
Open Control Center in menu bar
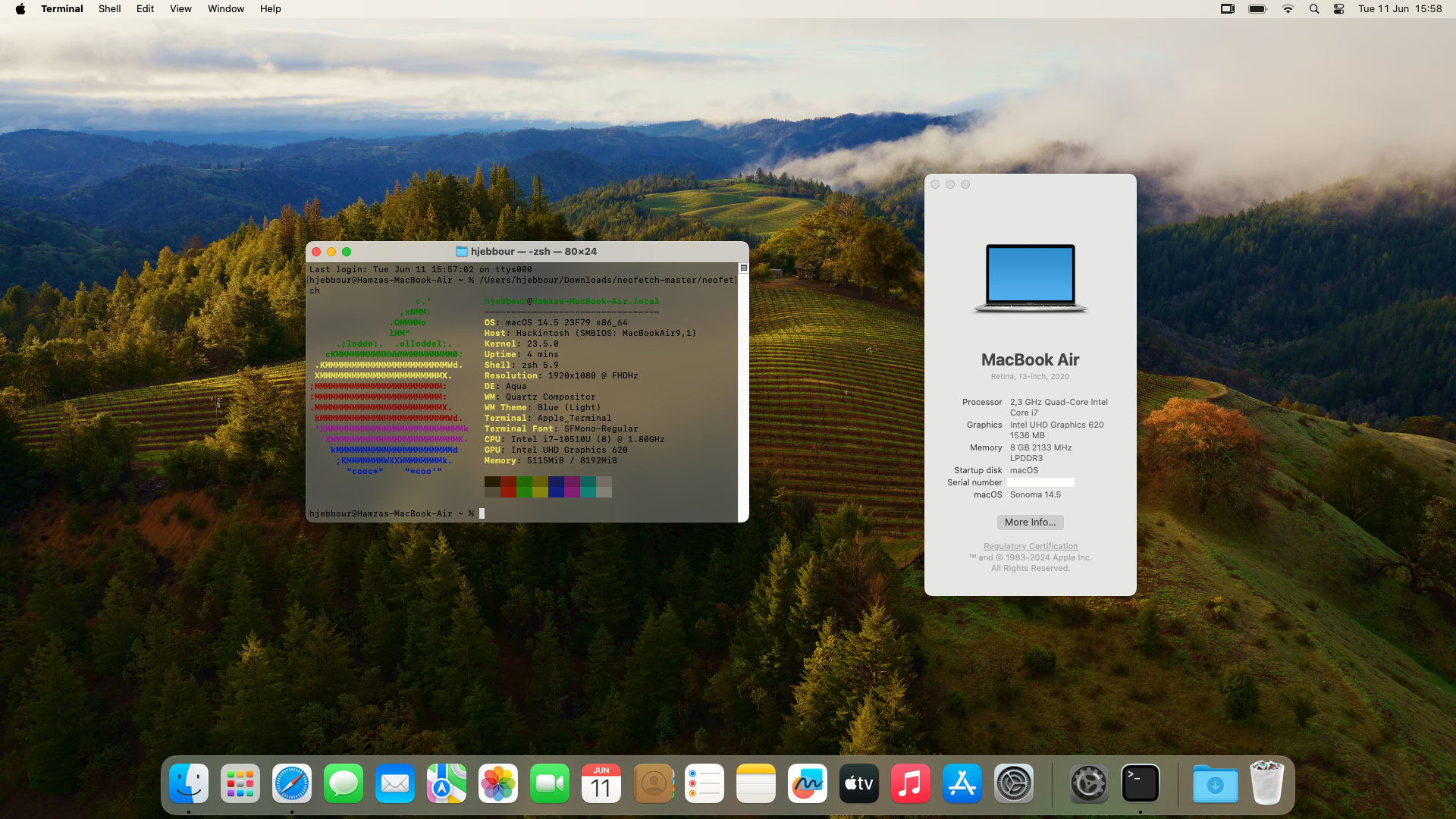coord(1339,9)
